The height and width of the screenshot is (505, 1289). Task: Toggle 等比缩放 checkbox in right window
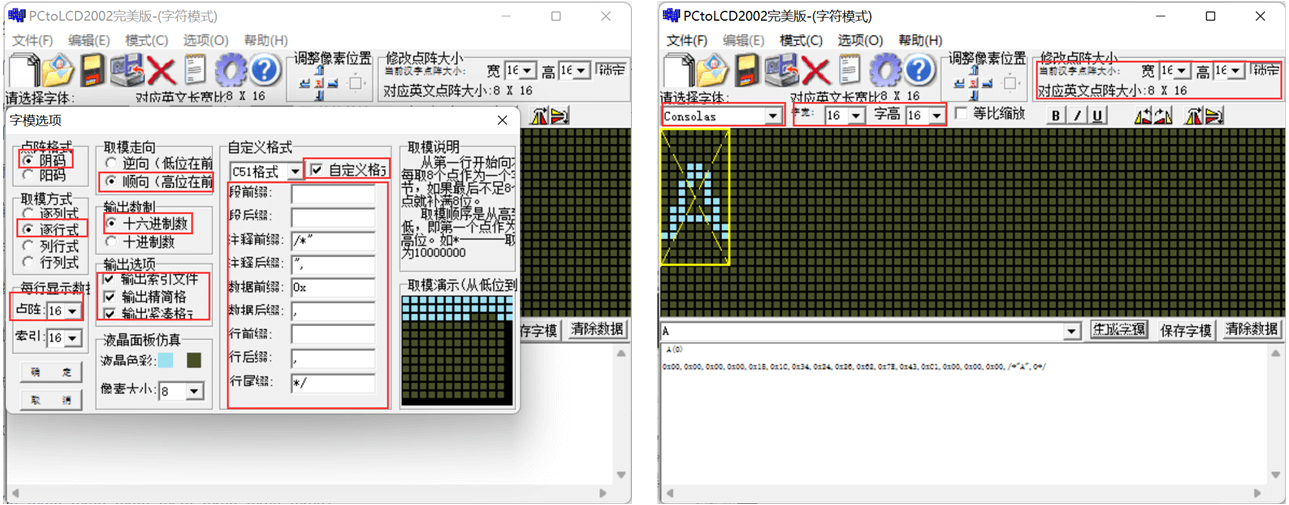tap(962, 113)
